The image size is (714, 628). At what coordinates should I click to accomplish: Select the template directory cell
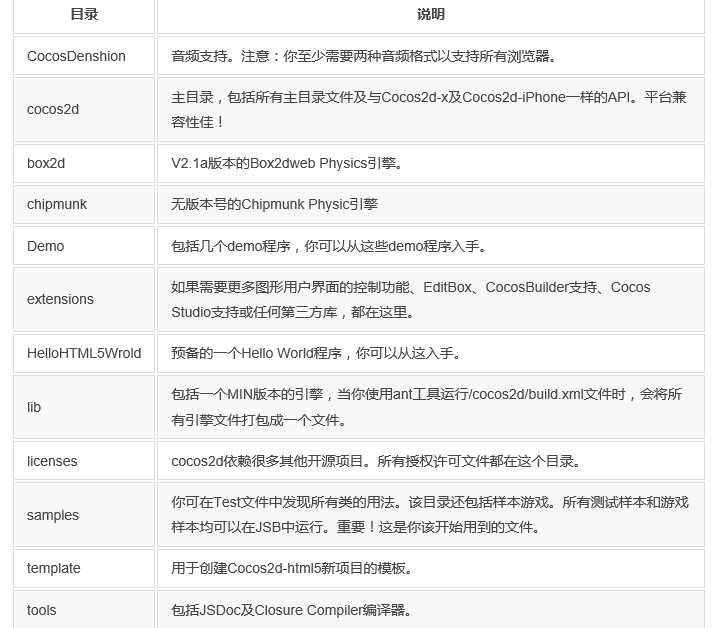coord(84,568)
